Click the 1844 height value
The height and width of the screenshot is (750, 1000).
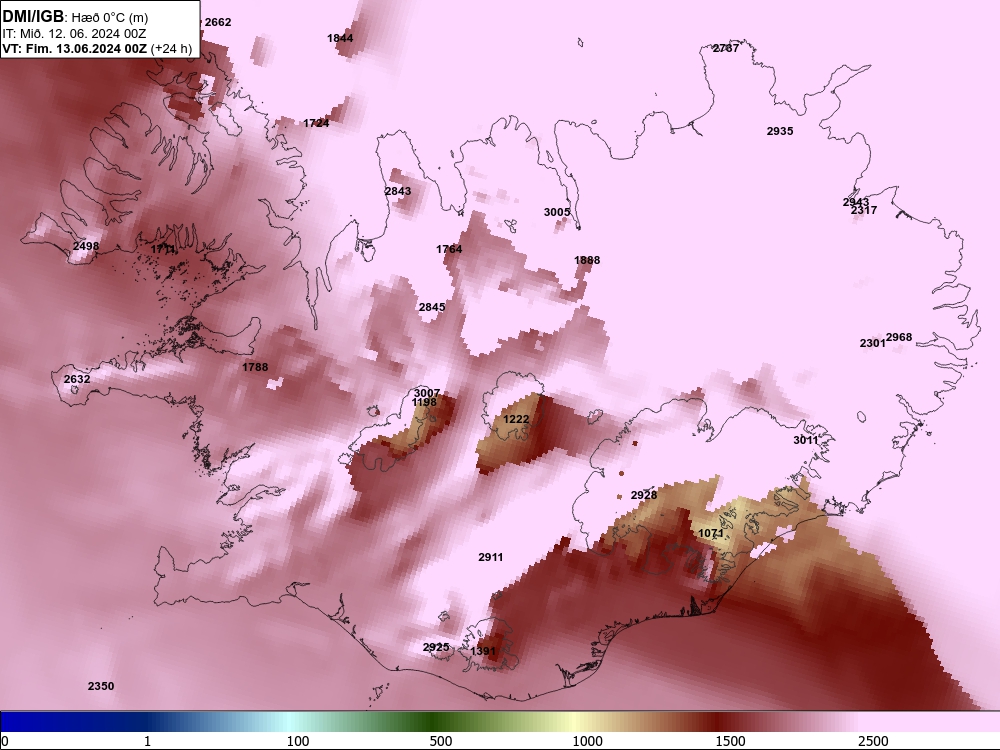(x=340, y=38)
